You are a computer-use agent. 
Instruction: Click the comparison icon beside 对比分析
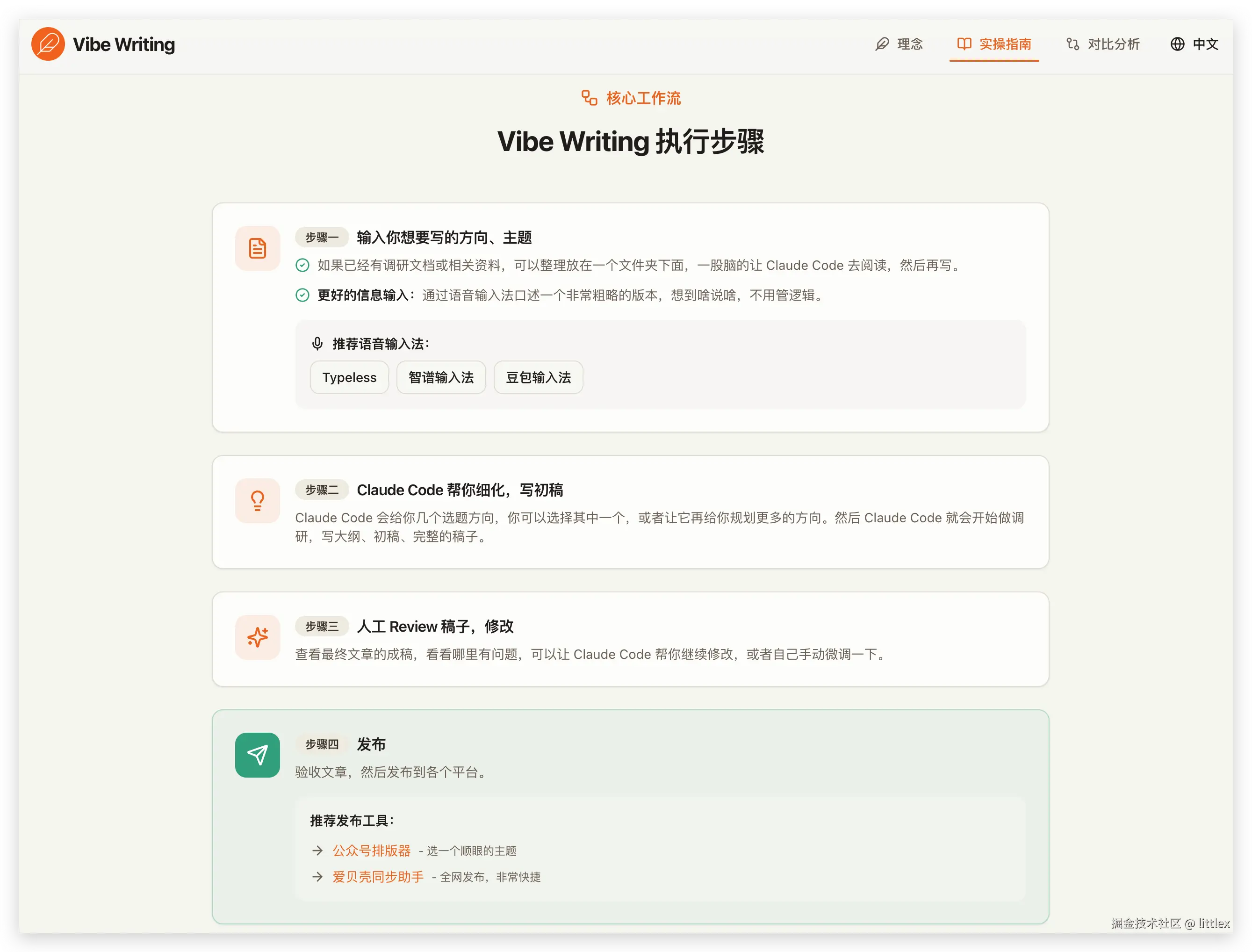coord(1072,44)
